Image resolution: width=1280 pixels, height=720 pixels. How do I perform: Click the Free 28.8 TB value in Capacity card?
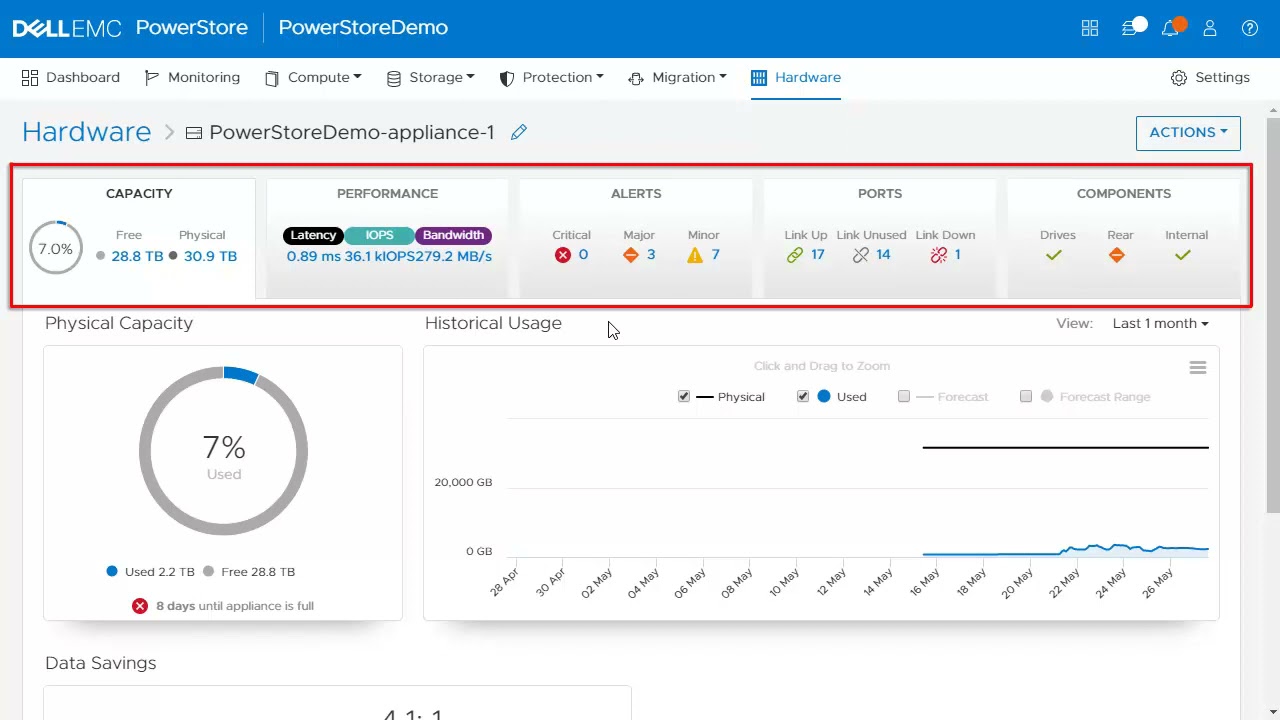pos(137,256)
